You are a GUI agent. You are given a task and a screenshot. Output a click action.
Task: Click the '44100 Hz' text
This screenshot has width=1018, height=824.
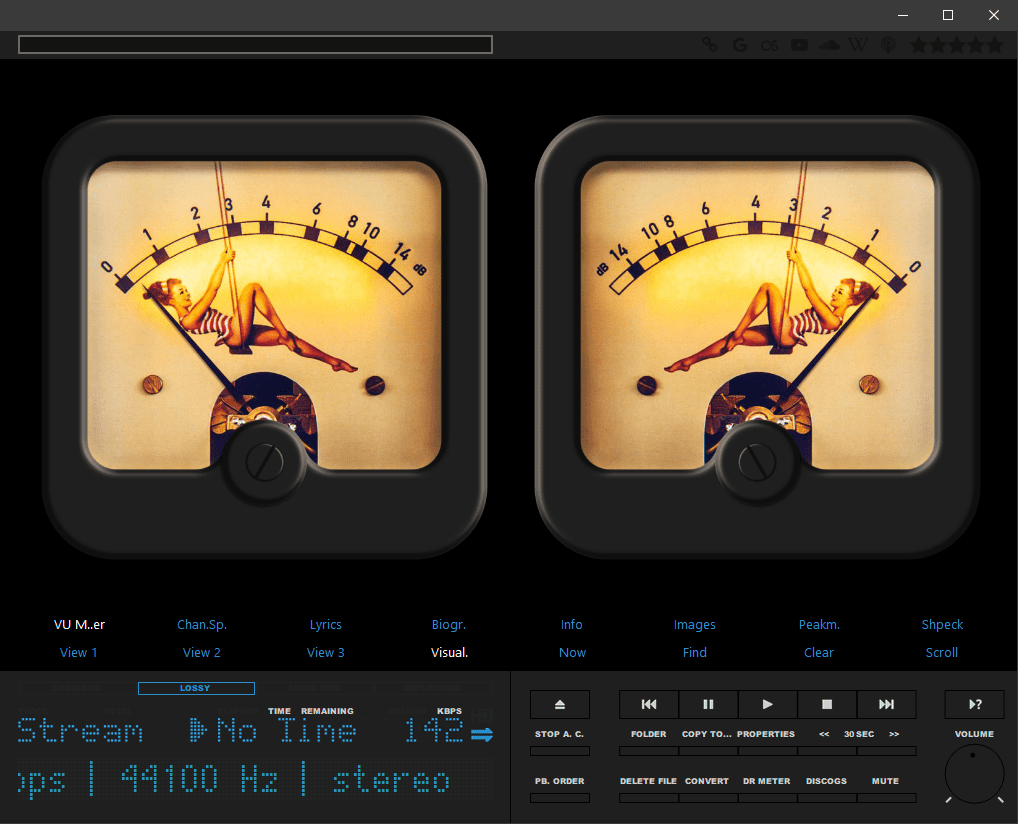[199, 778]
